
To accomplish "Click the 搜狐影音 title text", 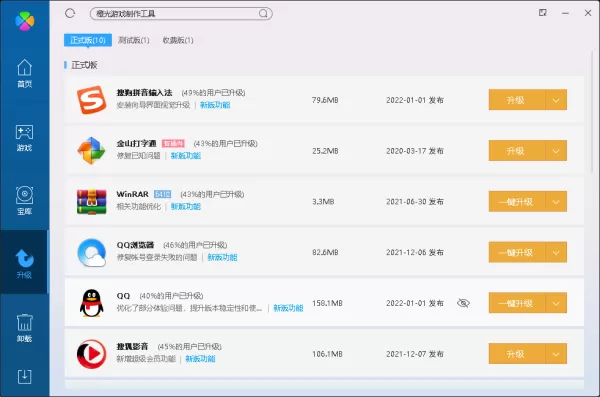I will pos(132,346).
